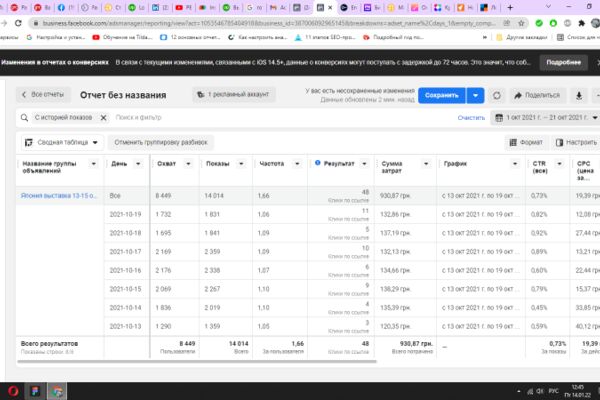Open the Охват column dropdown arrow

coord(188,164)
